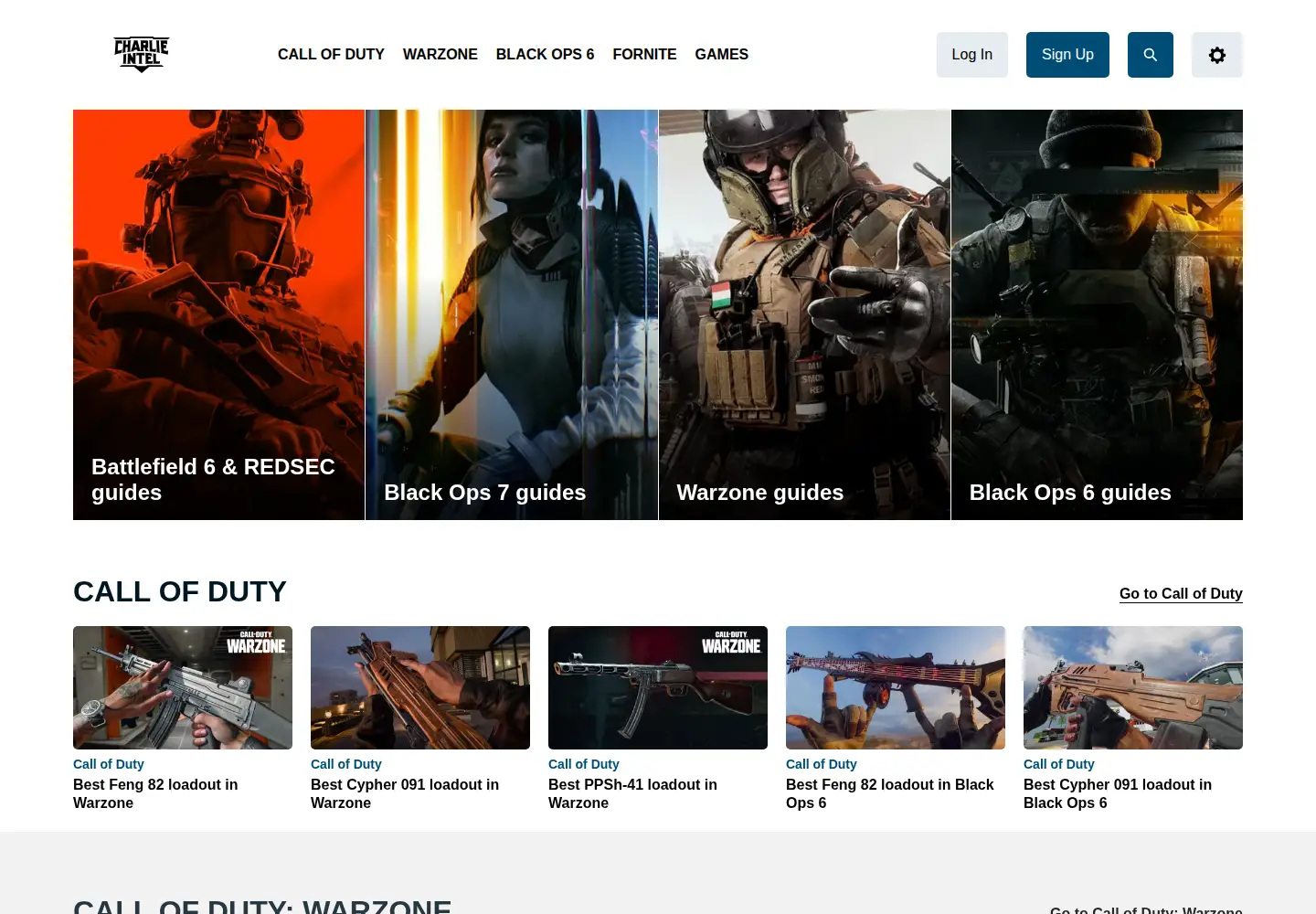Open the CALL OF DUTY nav menu

point(331,55)
